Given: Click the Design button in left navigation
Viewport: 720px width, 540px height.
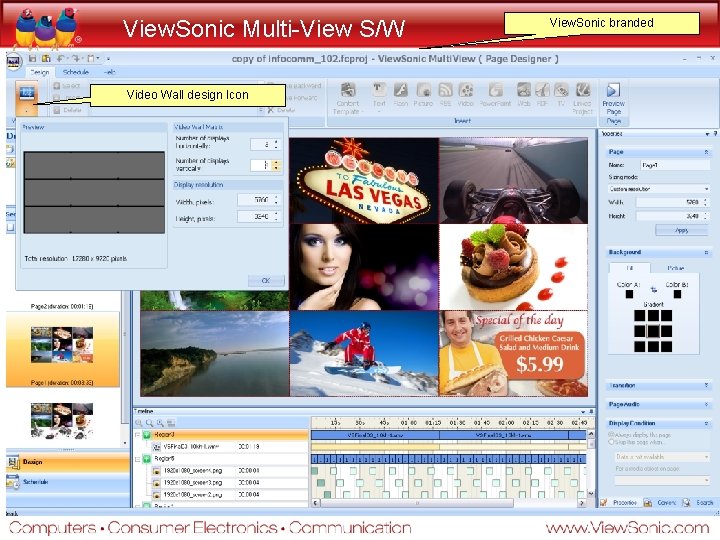Looking at the screenshot, I should point(68,463).
